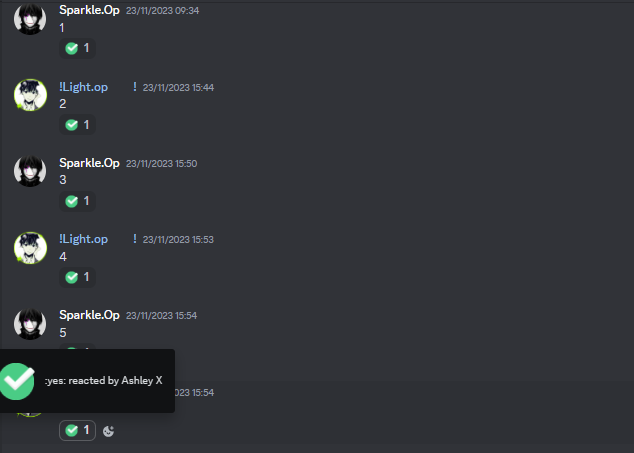
Task: Click the 23/11/2023 09:34 timestamp
Action: pyautogui.click(x=163, y=11)
